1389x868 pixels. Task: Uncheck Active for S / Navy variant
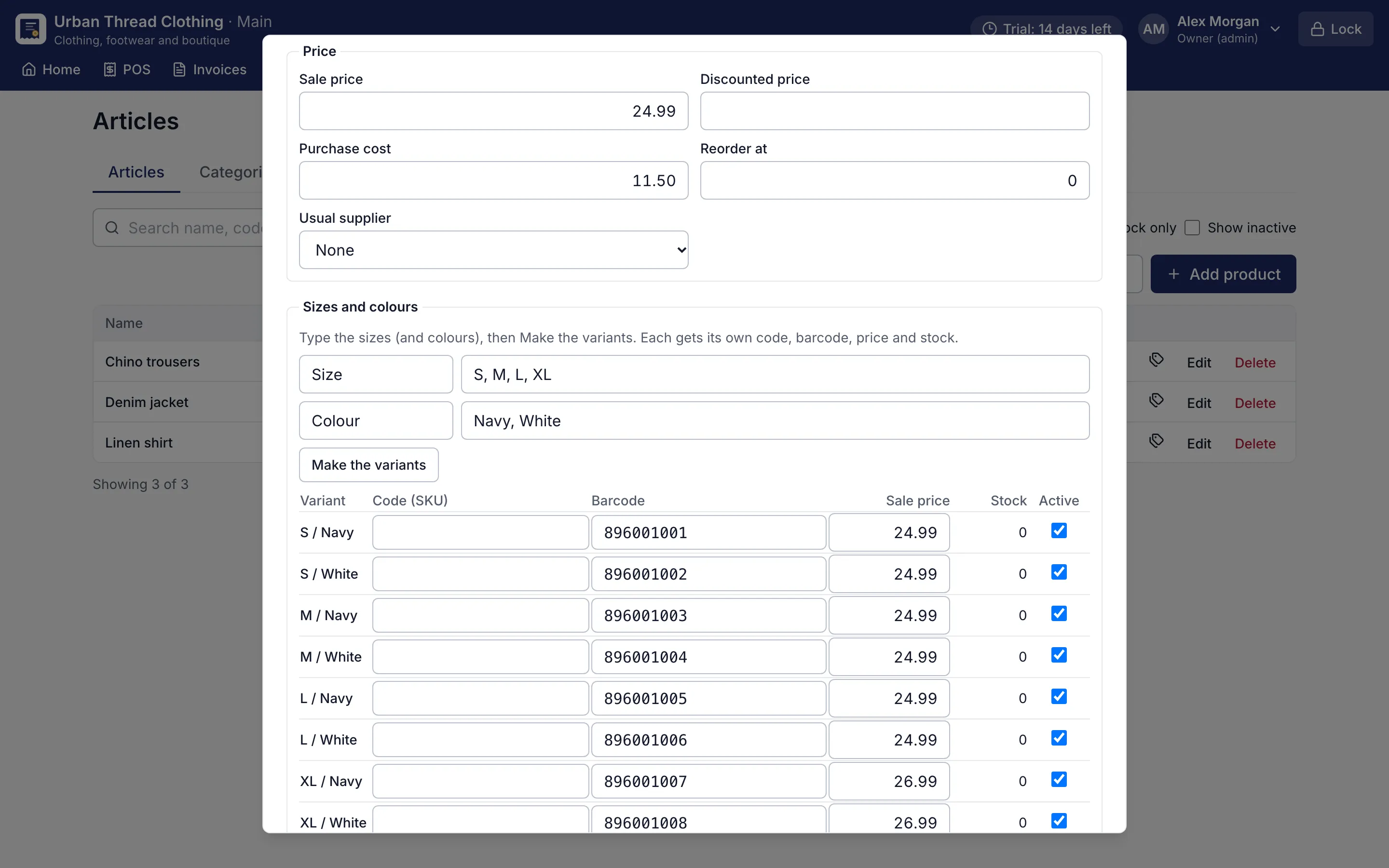coord(1059,530)
